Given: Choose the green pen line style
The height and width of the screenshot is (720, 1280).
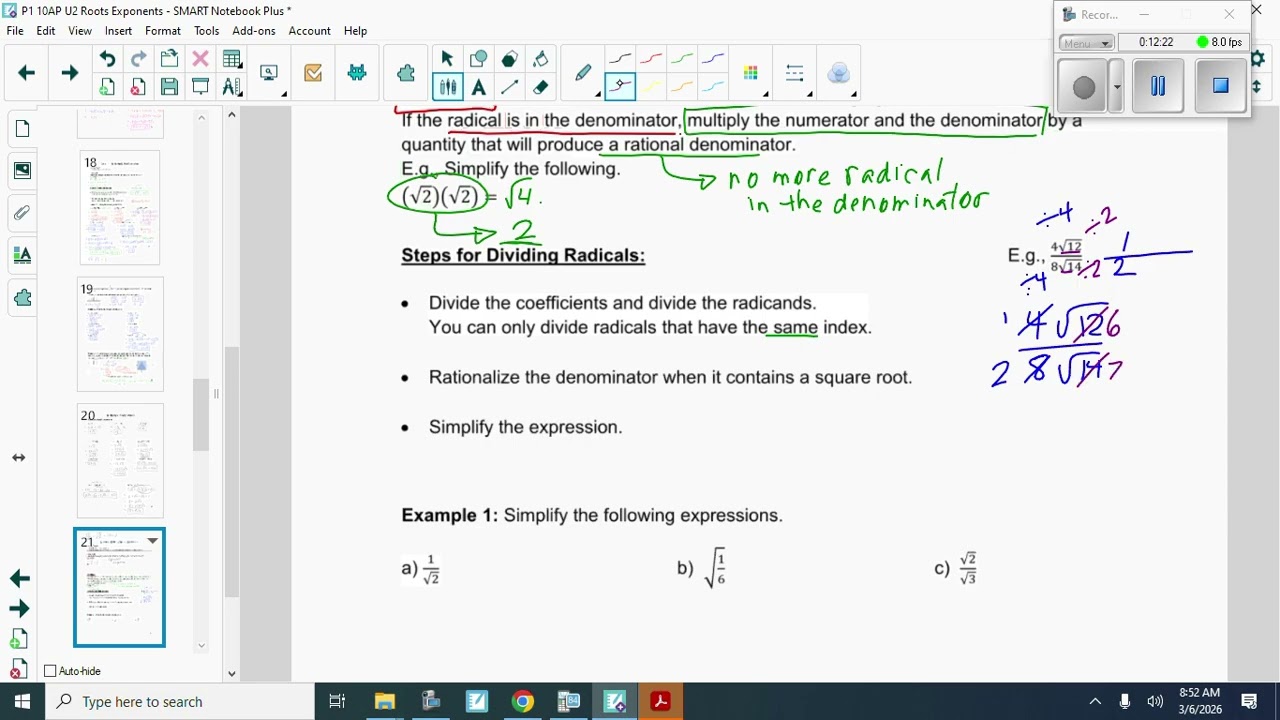Looking at the screenshot, I should (x=682, y=59).
